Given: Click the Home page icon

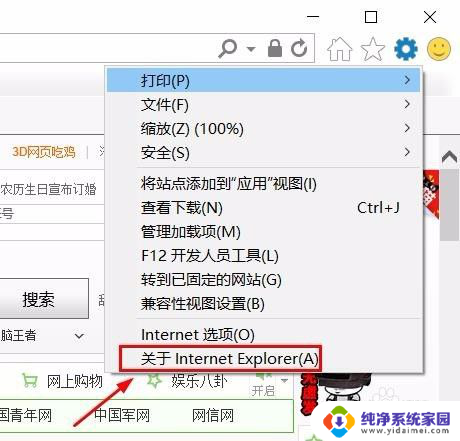Looking at the screenshot, I should coord(340,49).
